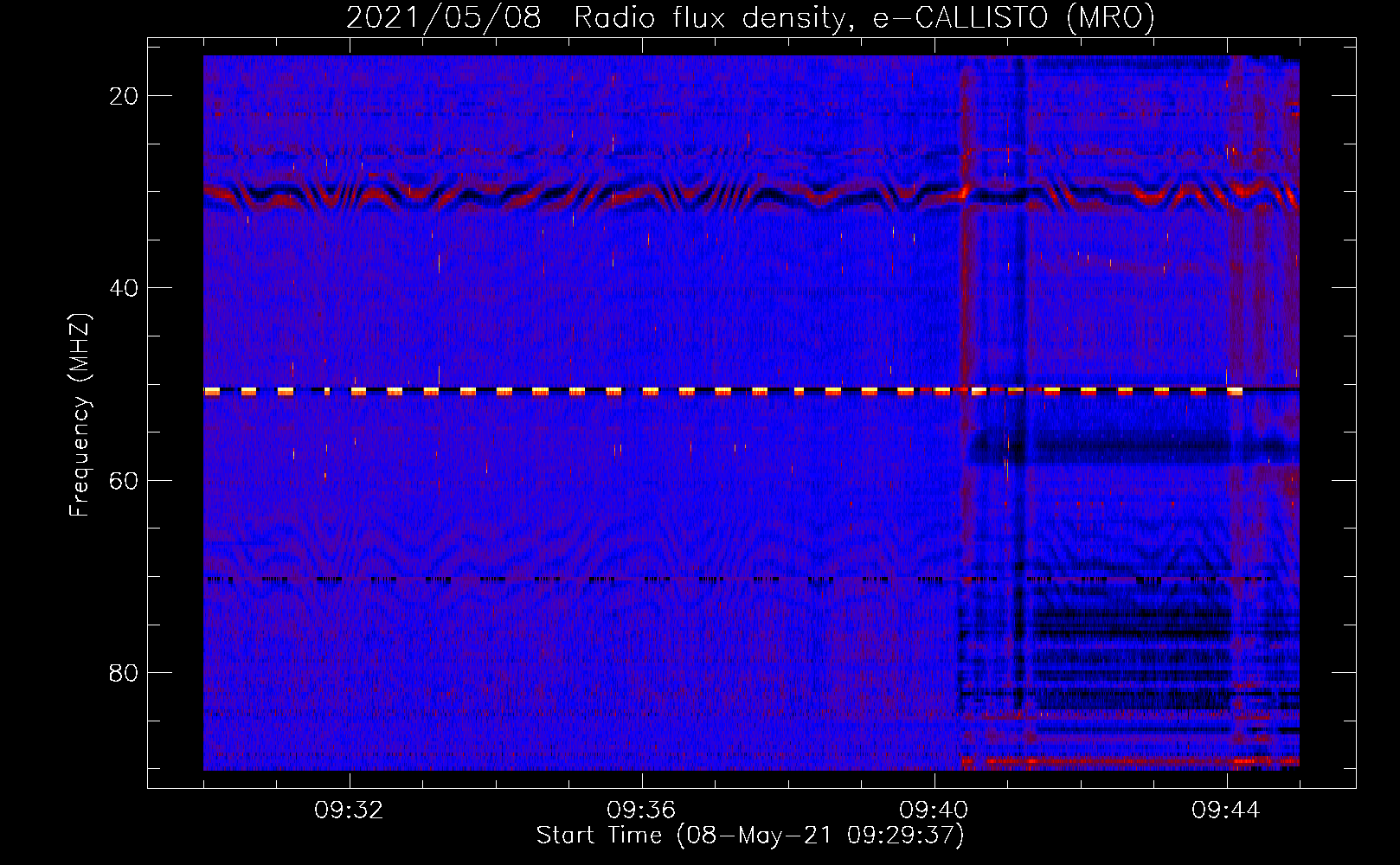
Task: Click the 60 MHz frequency tick label
Action: 124,480
